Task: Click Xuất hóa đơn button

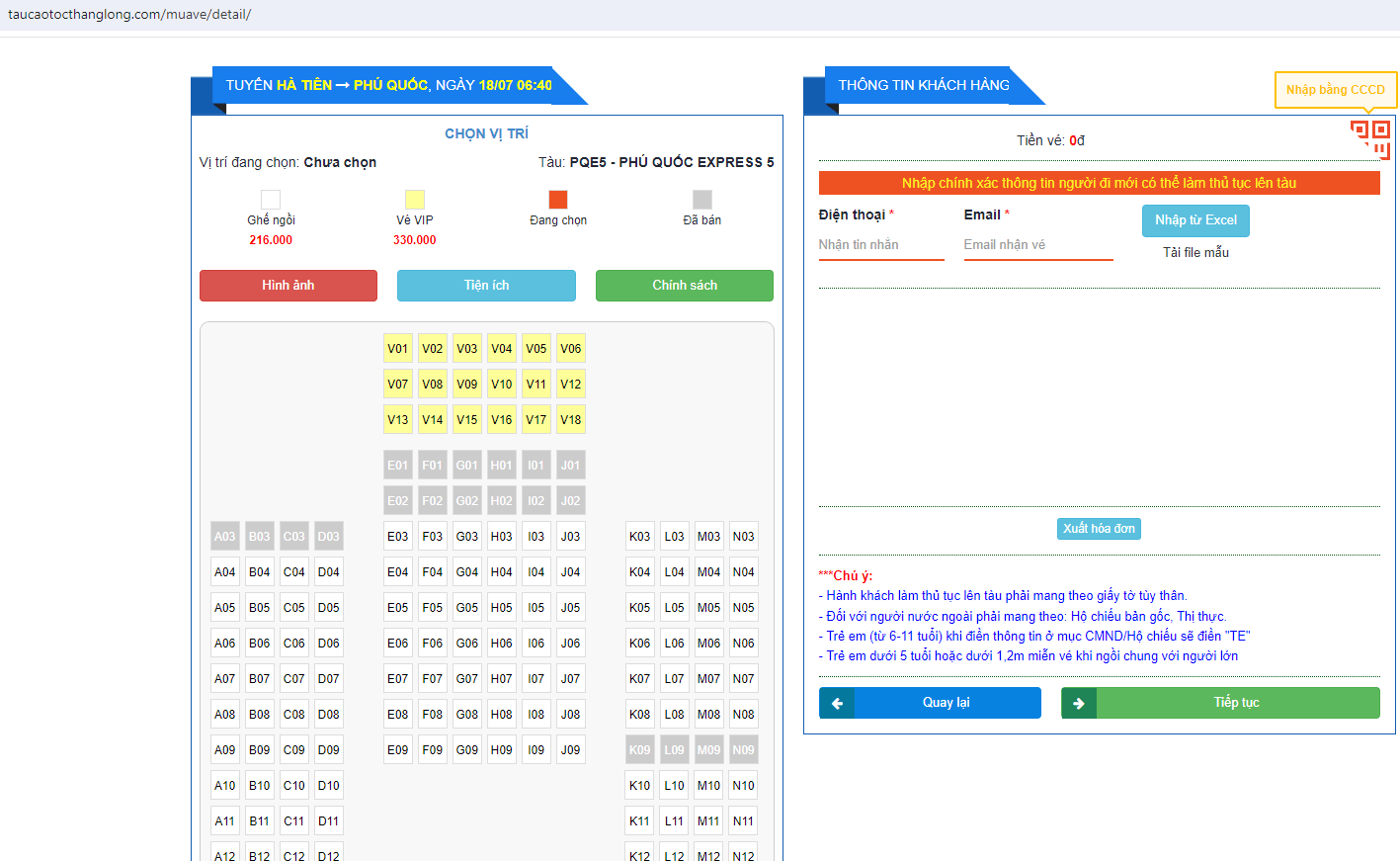Action: click(x=1099, y=529)
